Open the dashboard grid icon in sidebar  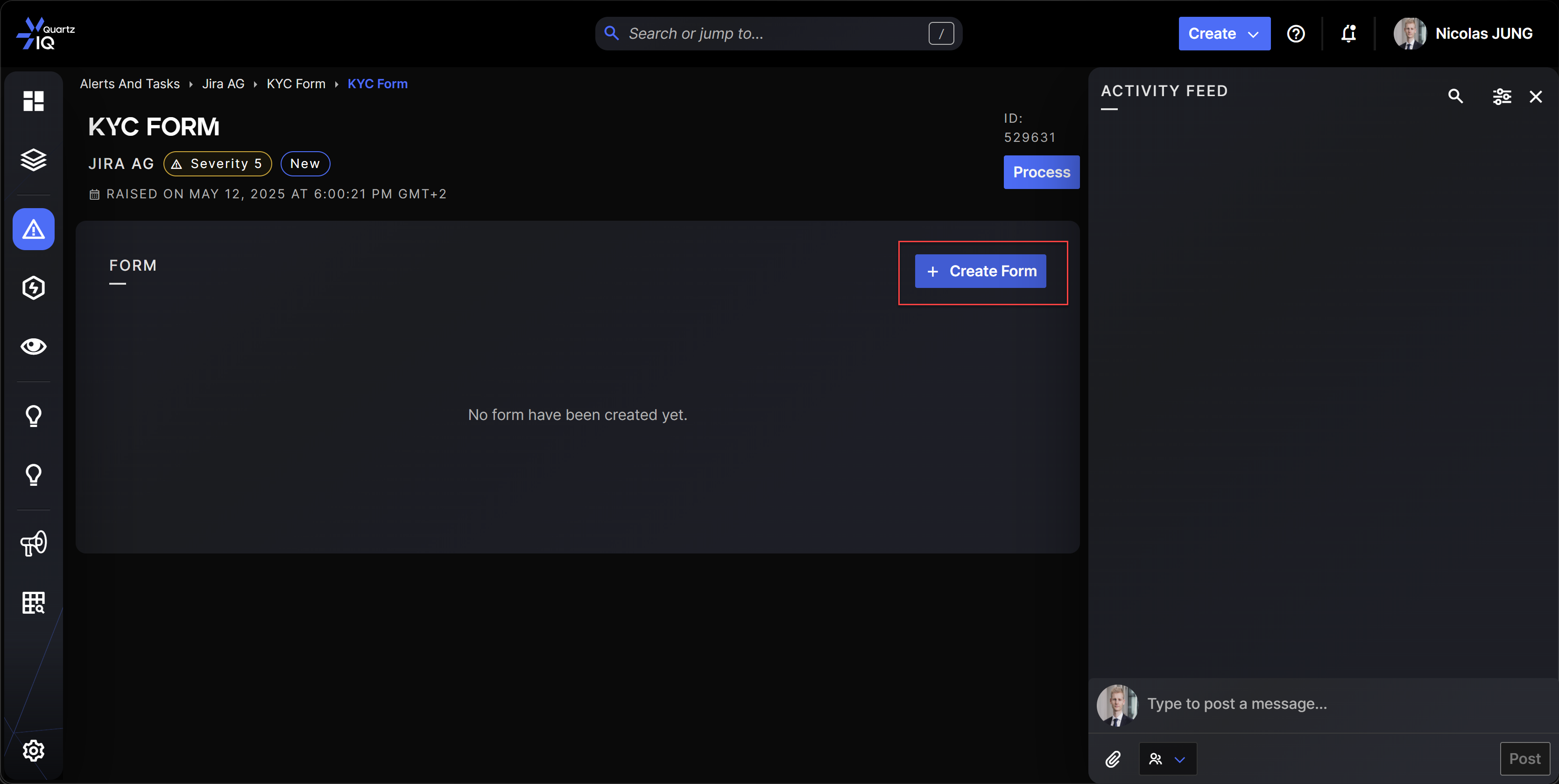tap(33, 101)
